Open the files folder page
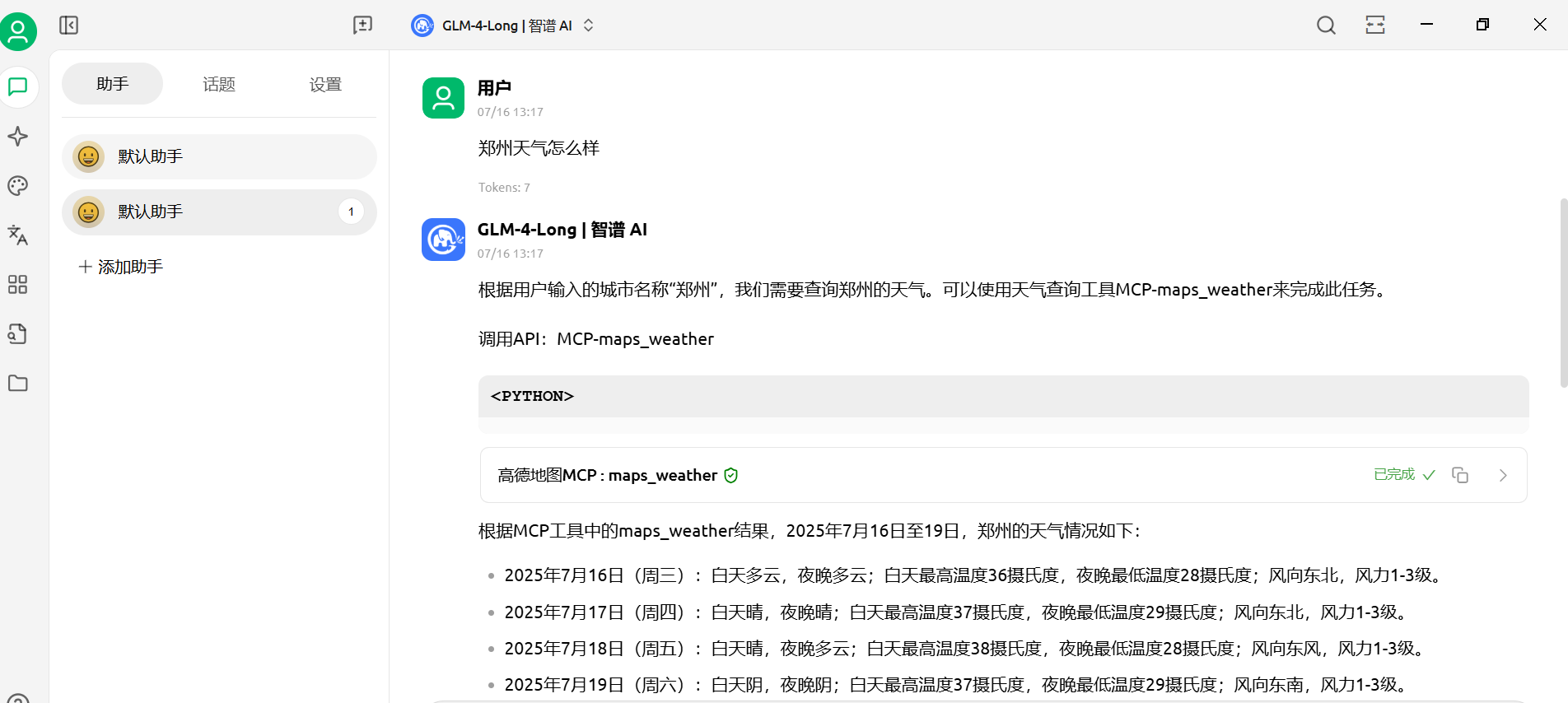This screenshot has width=1568, height=703. [18, 384]
